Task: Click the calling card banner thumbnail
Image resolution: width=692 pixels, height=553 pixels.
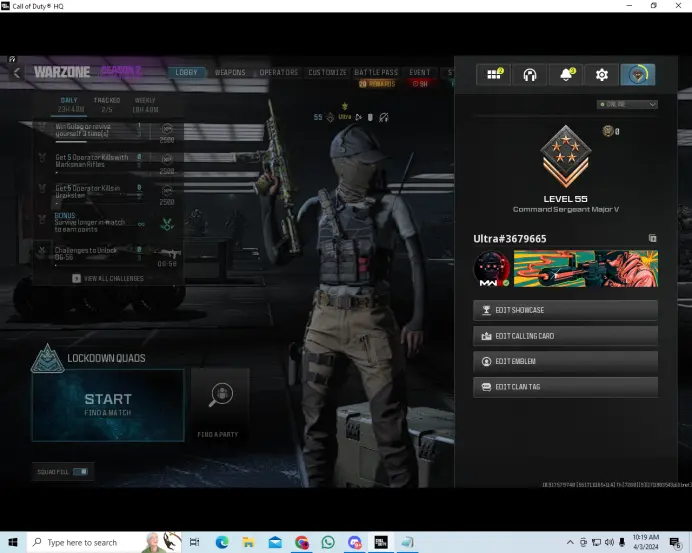Action: pyautogui.click(x=585, y=269)
